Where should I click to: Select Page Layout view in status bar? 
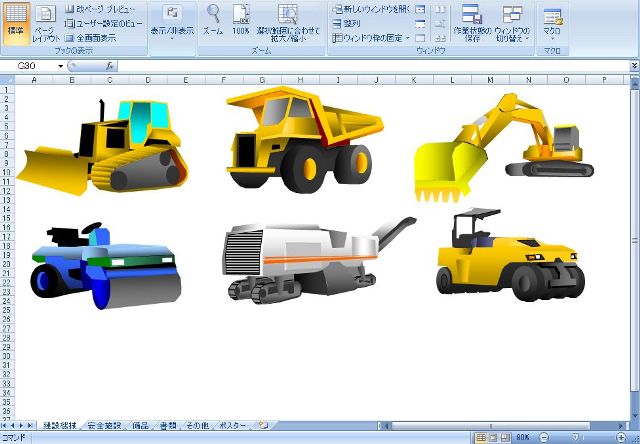(x=493, y=438)
